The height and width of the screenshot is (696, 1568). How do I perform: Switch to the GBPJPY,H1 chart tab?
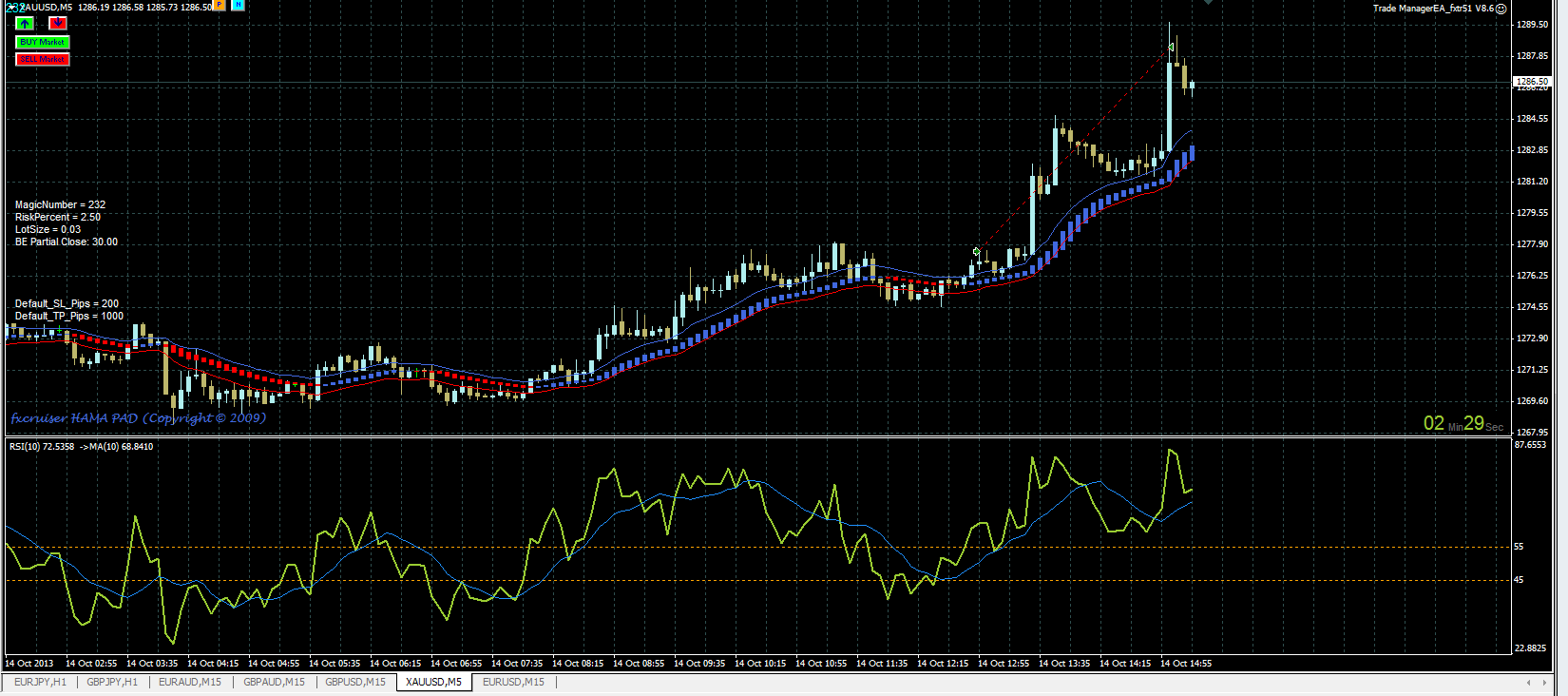click(x=112, y=682)
